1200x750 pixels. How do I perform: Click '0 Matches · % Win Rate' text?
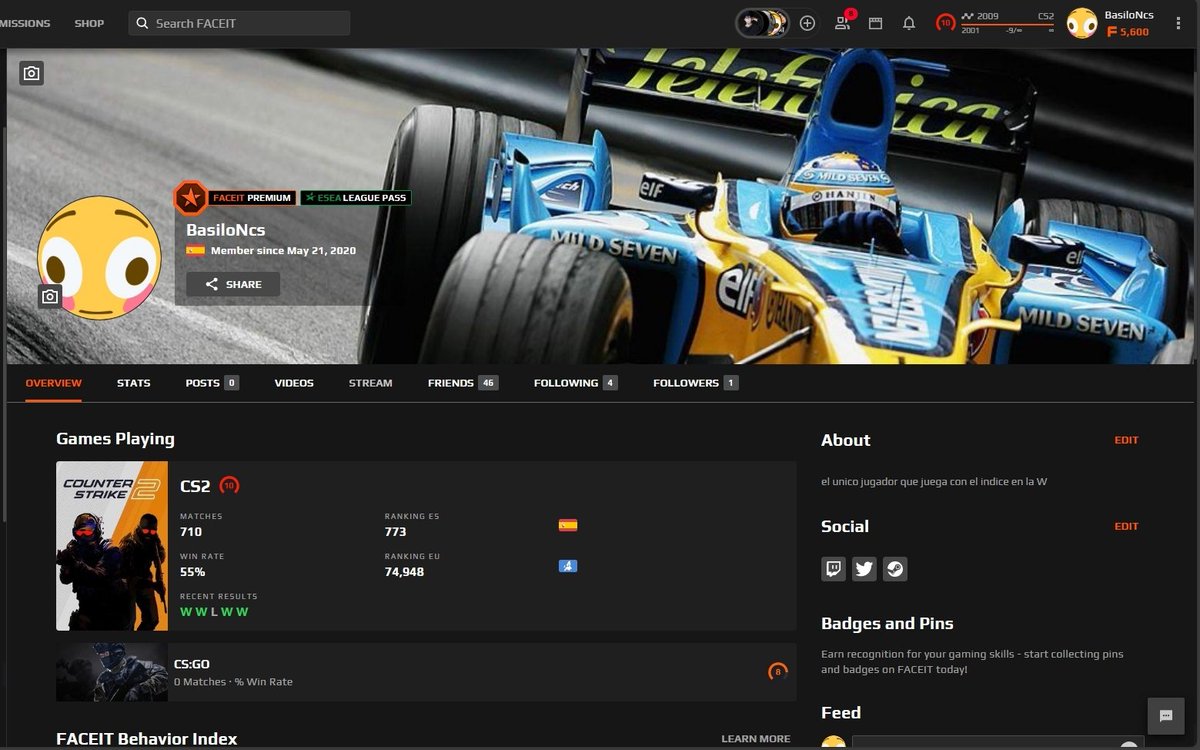233,682
